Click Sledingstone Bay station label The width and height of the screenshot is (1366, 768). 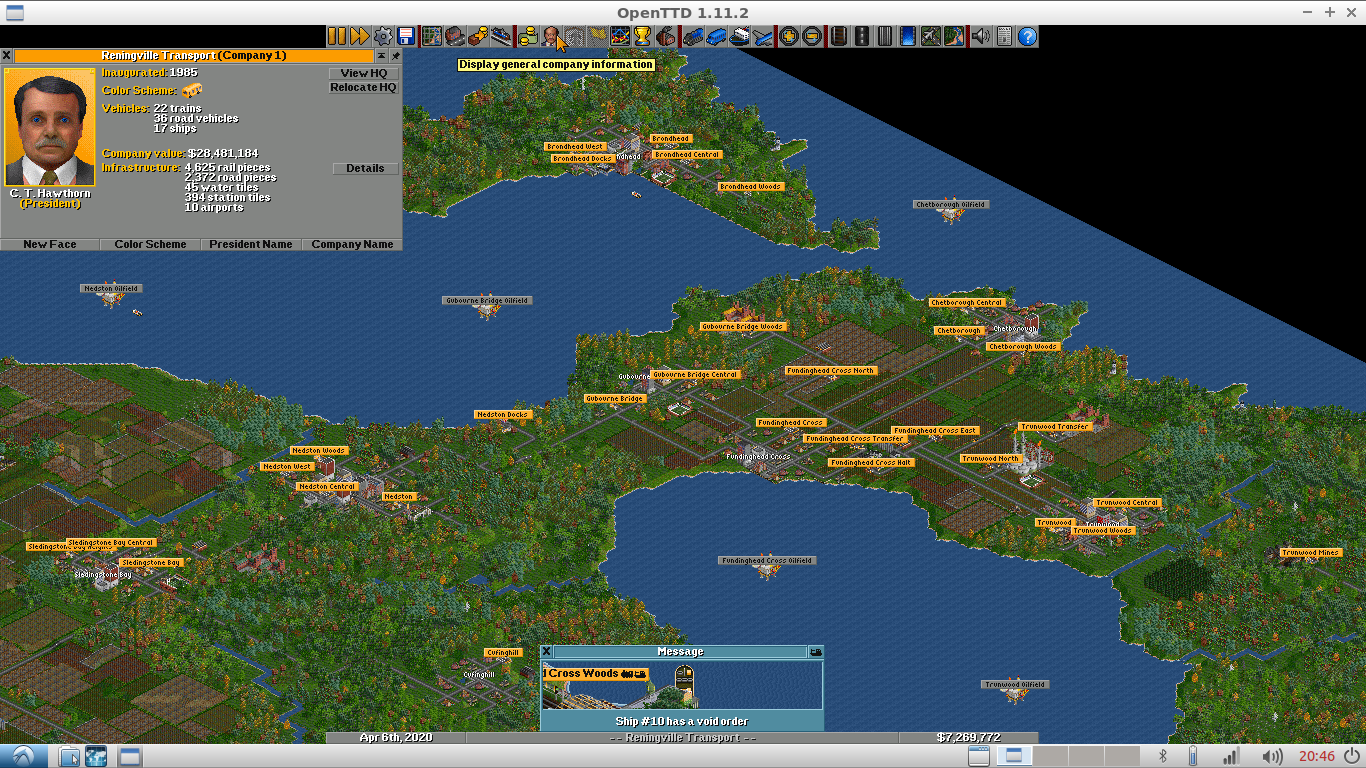pos(151,562)
